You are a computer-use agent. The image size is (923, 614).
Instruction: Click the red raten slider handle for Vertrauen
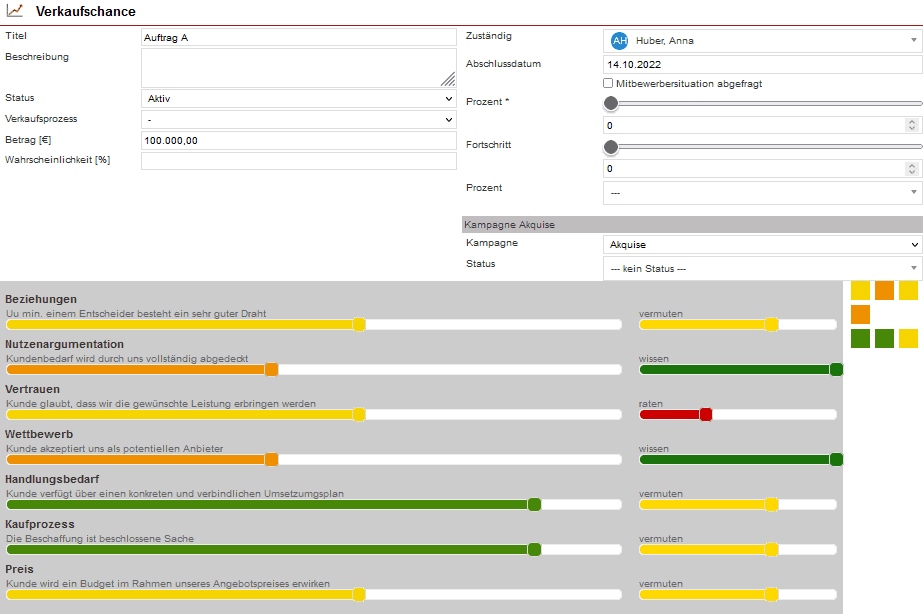pos(706,415)
